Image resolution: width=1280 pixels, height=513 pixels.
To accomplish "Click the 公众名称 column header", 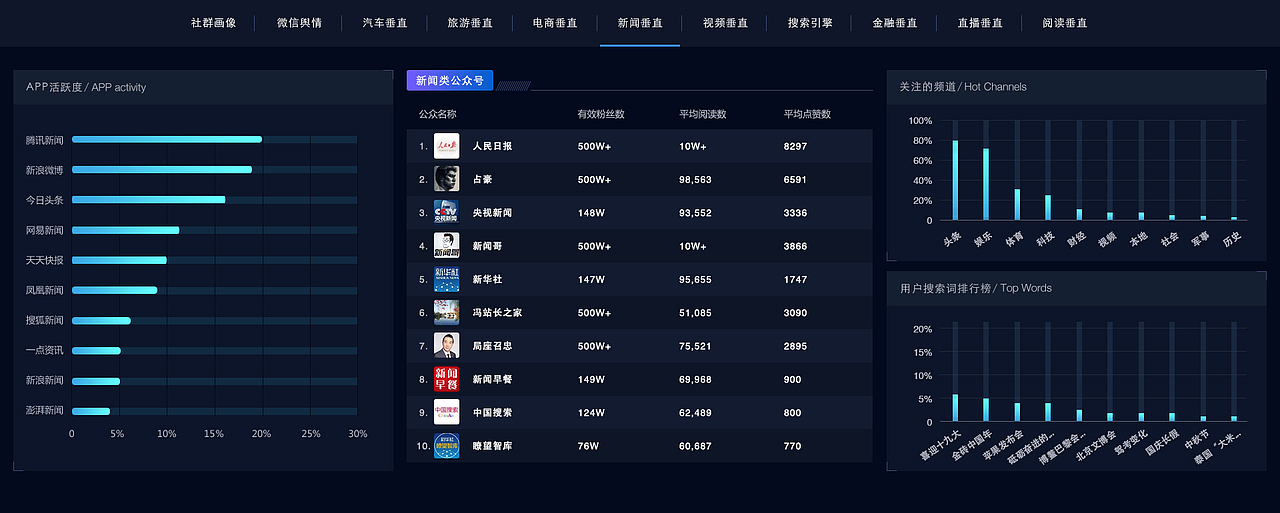I will tap(438, 114).
